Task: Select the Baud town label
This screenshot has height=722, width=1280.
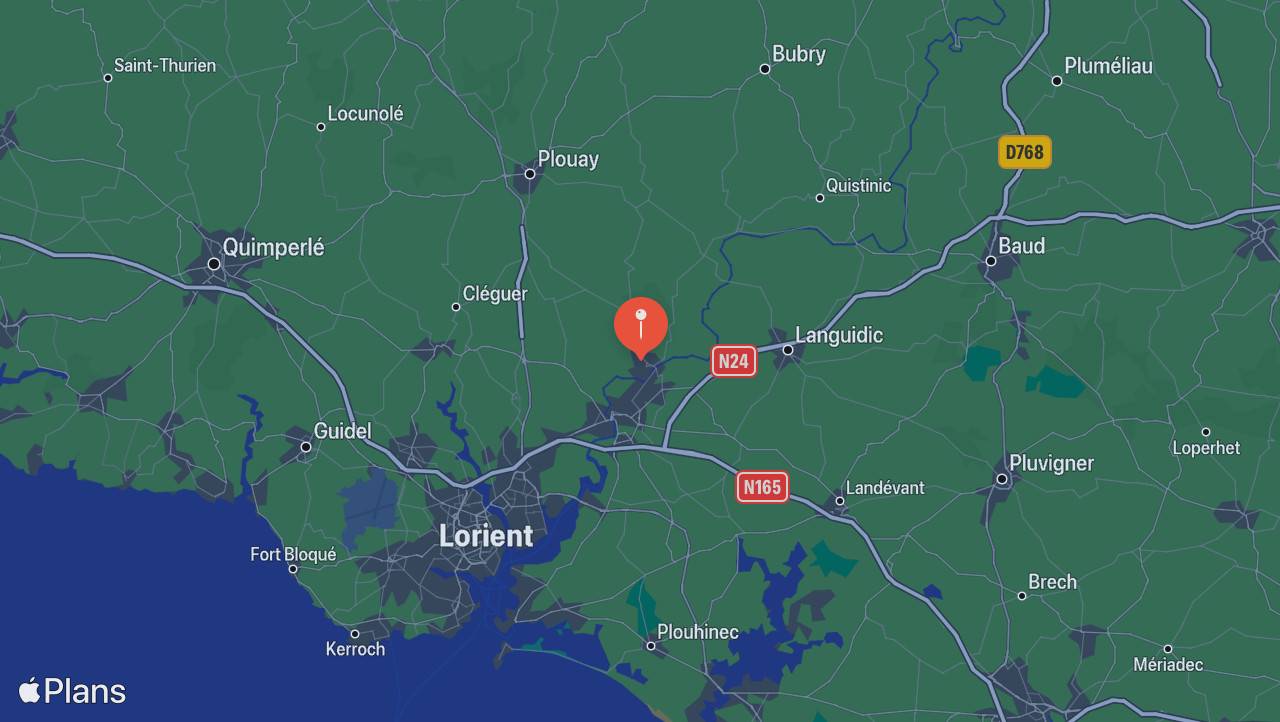Action: [1021, 246]
